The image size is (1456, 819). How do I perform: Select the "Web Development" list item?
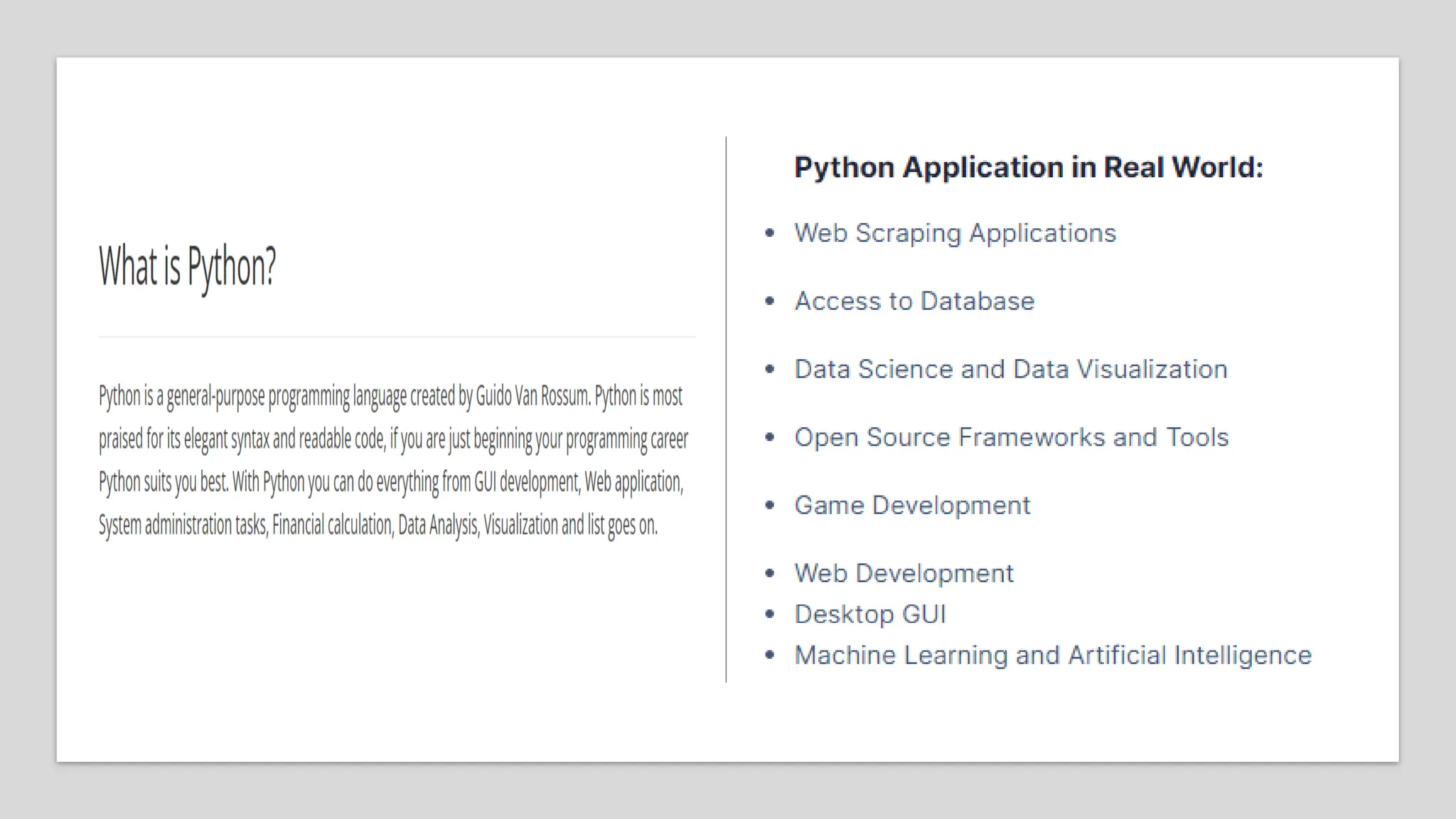pyautogui.click(x=904, y=574)
